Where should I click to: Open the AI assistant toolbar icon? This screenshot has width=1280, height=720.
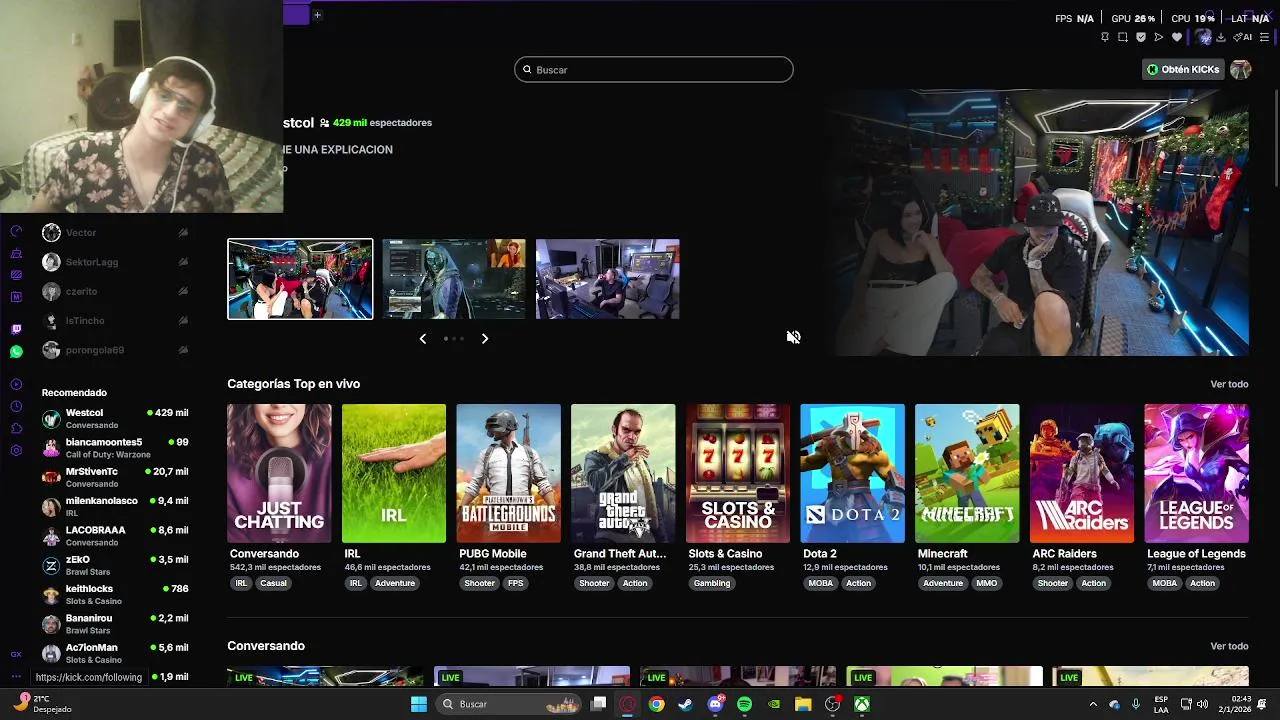1243,37
